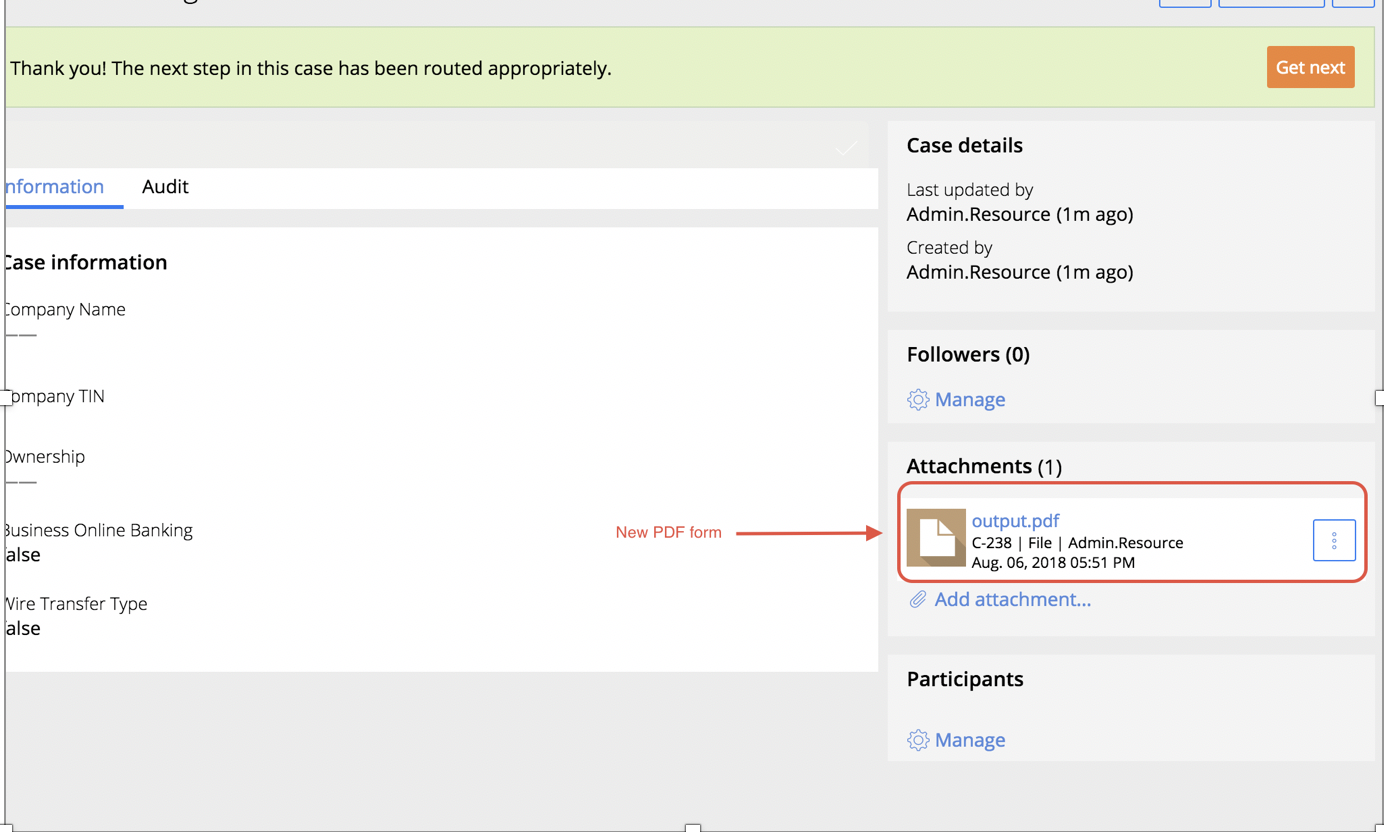Click the Followers (0) heading
The image size is (1384, 832).
point(967,354)
